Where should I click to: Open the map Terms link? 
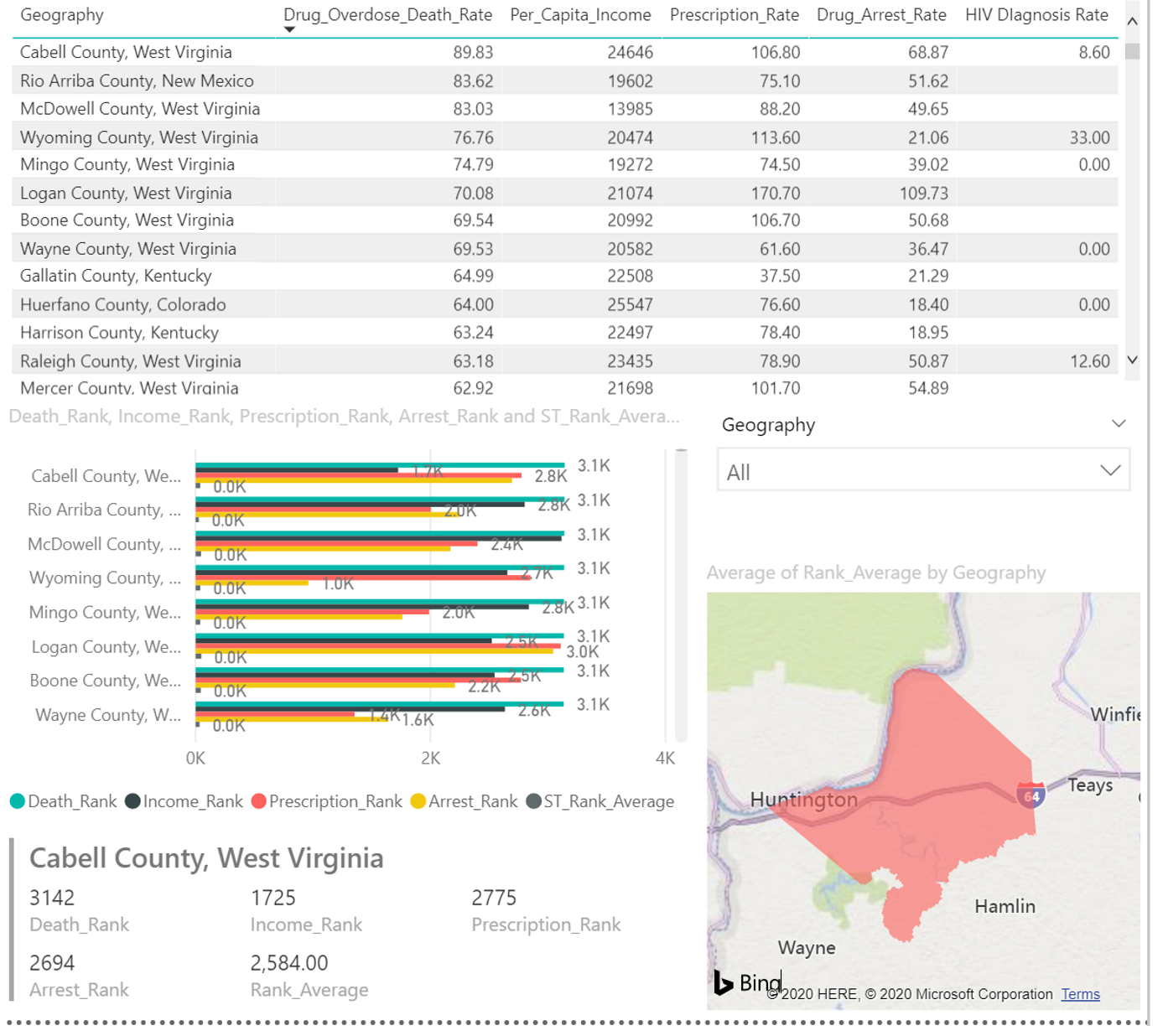[1080, 994]
